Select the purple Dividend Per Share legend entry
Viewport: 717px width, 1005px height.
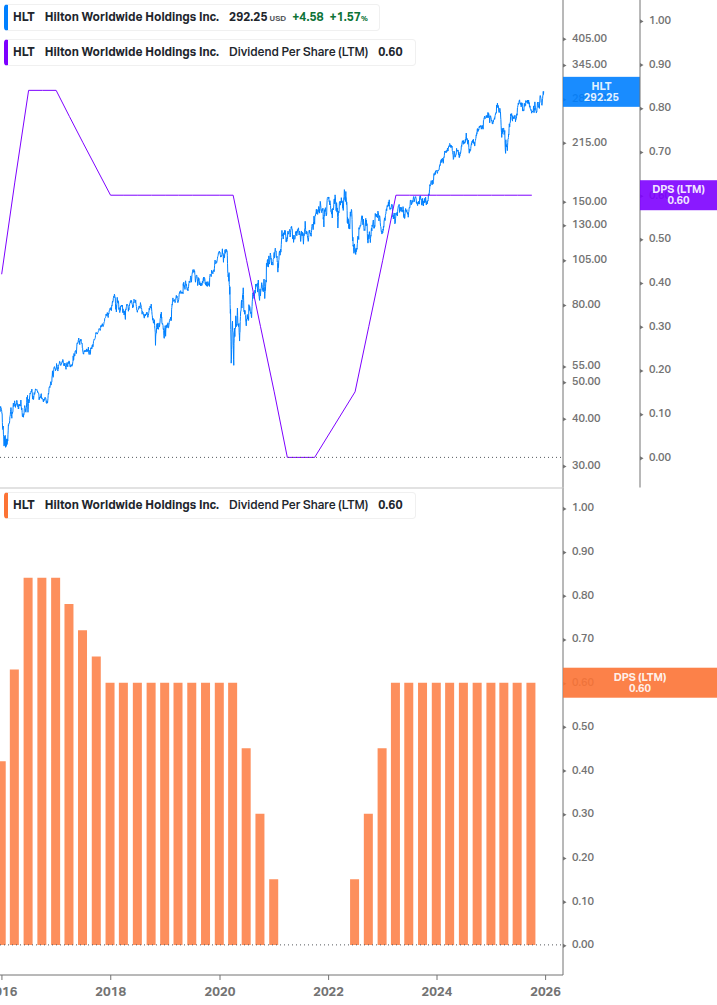pyautogui.click(x=210, y=53)
